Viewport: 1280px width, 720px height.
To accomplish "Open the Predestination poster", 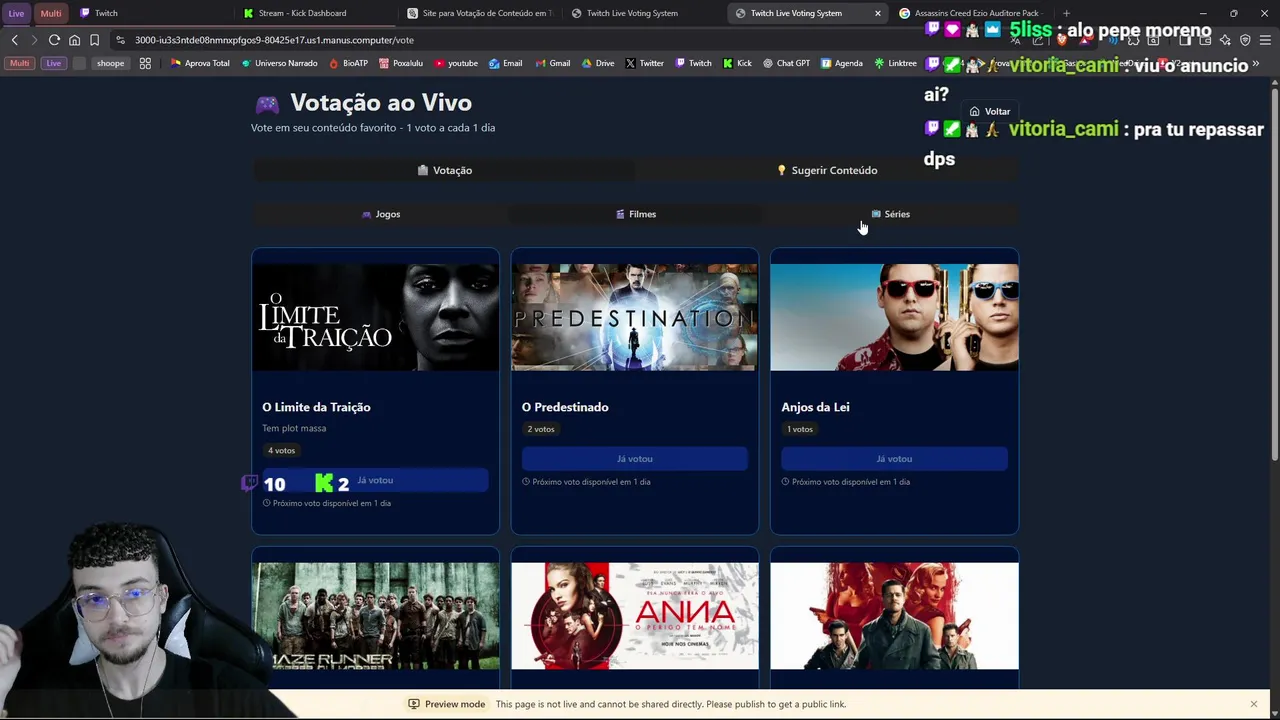I will pos(634,317).
